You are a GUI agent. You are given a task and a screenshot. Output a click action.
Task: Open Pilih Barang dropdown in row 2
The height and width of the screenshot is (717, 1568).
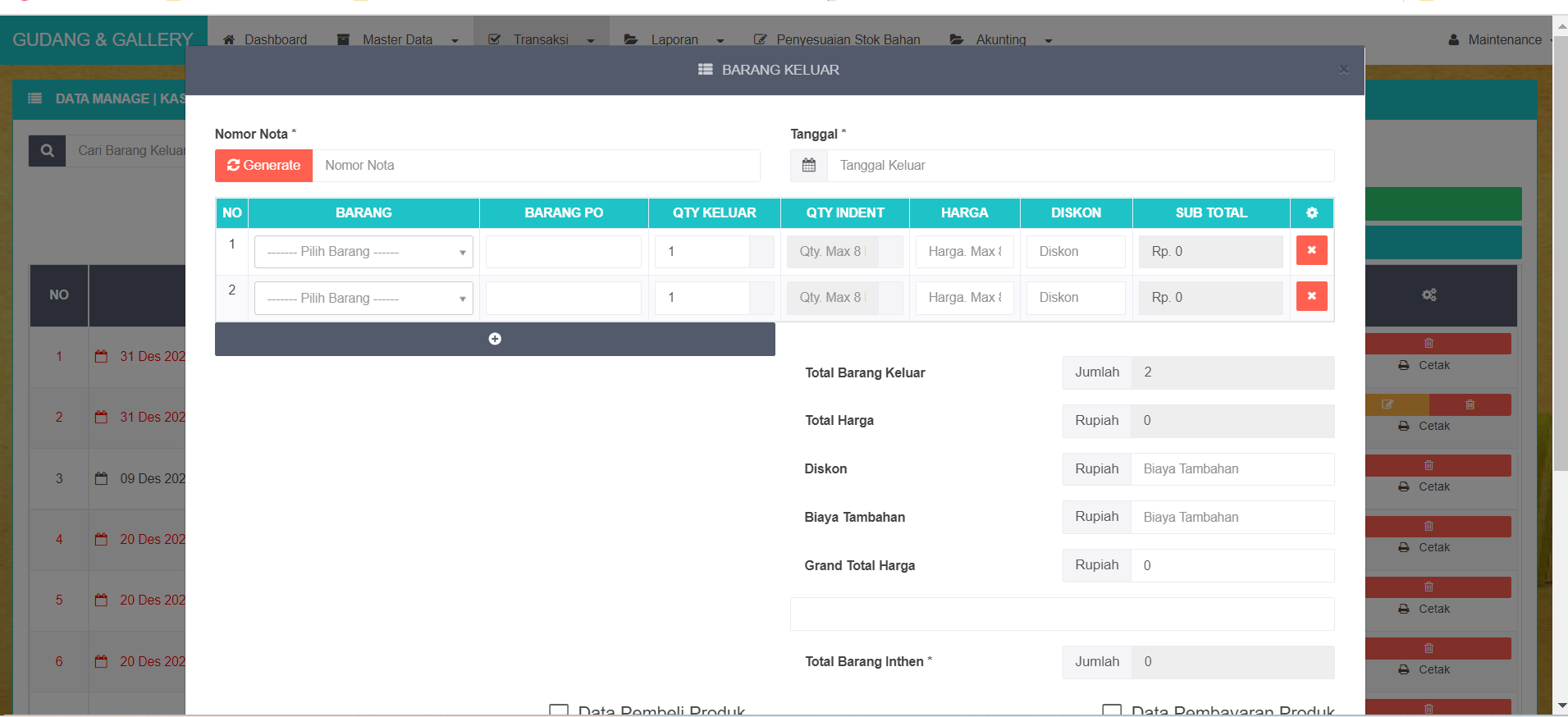[x=363, y=299]
